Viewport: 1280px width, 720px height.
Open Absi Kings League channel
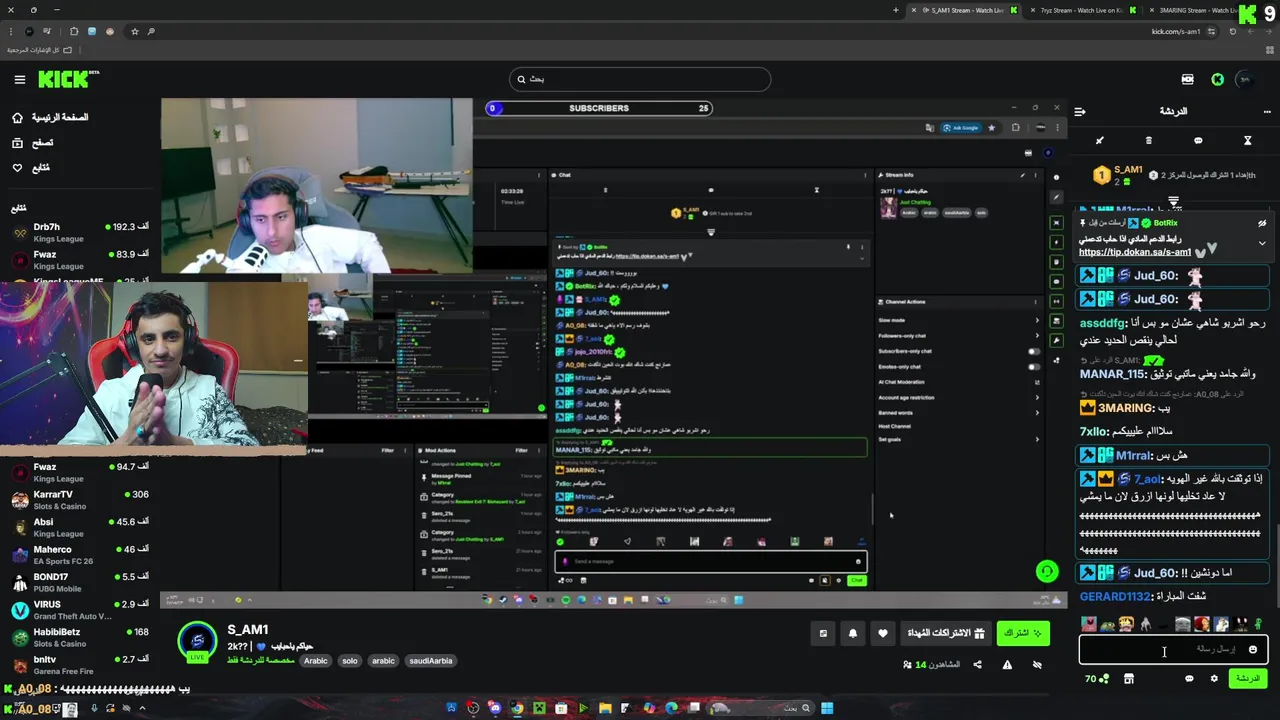point(80,527)
